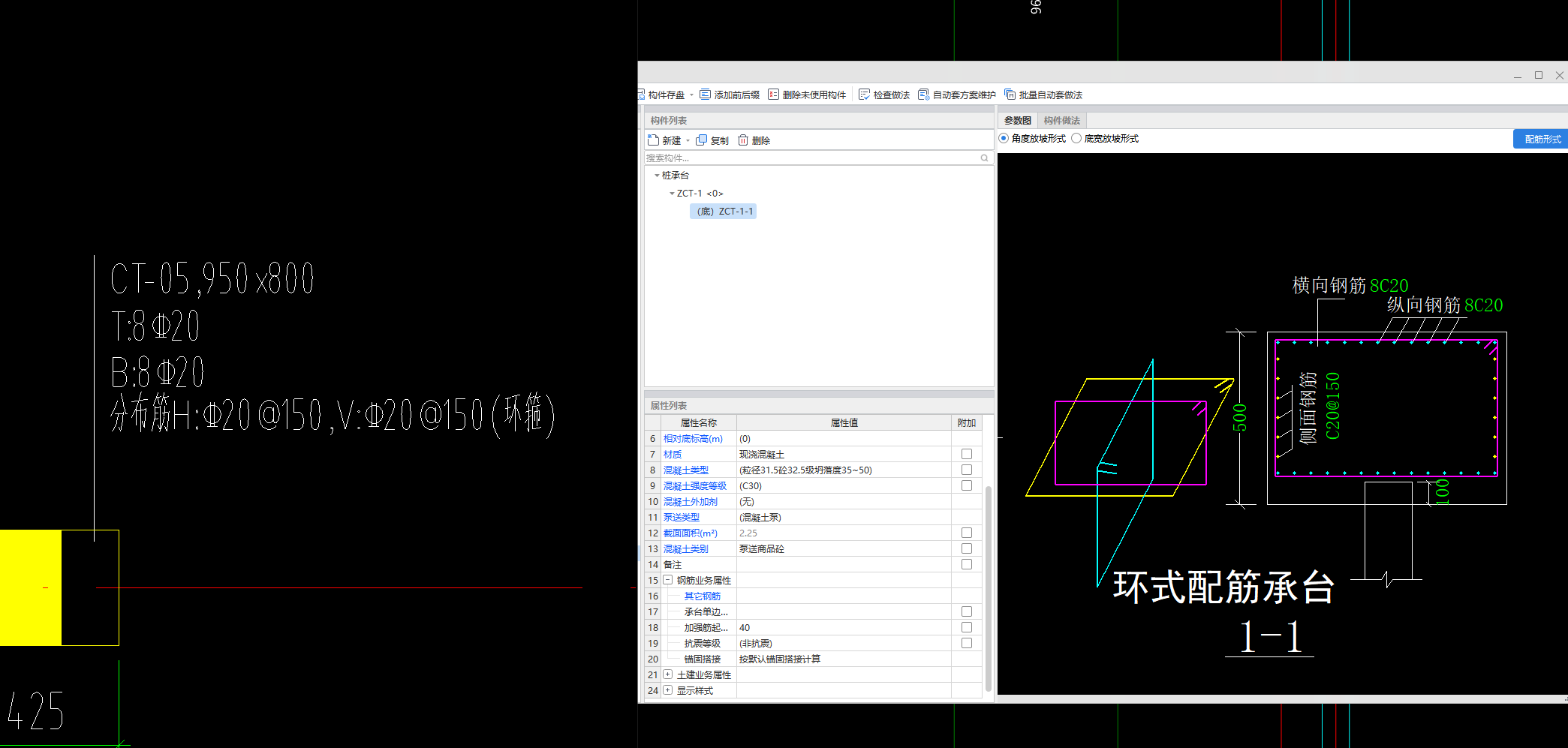Tick the 附加 checkbox for 加强筋起

[967, 627]
